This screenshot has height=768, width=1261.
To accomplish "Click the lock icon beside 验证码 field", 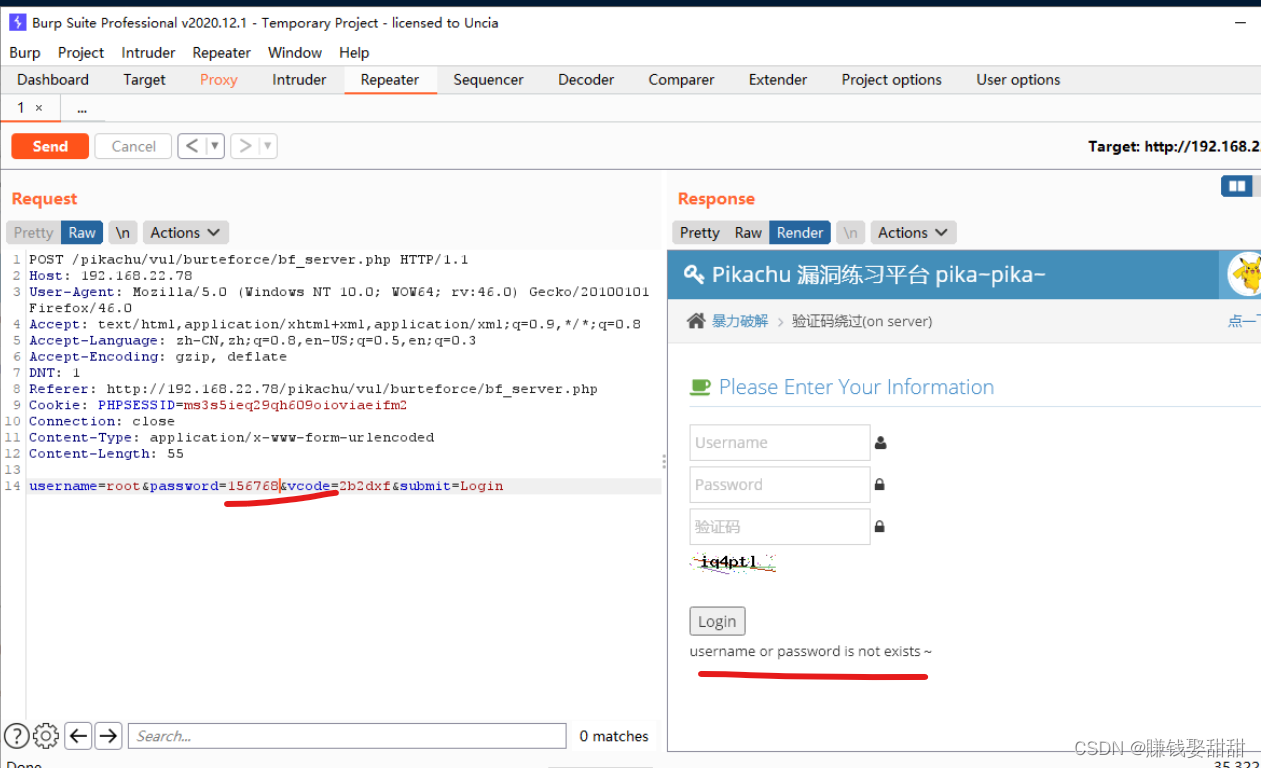I will [880, 526].
